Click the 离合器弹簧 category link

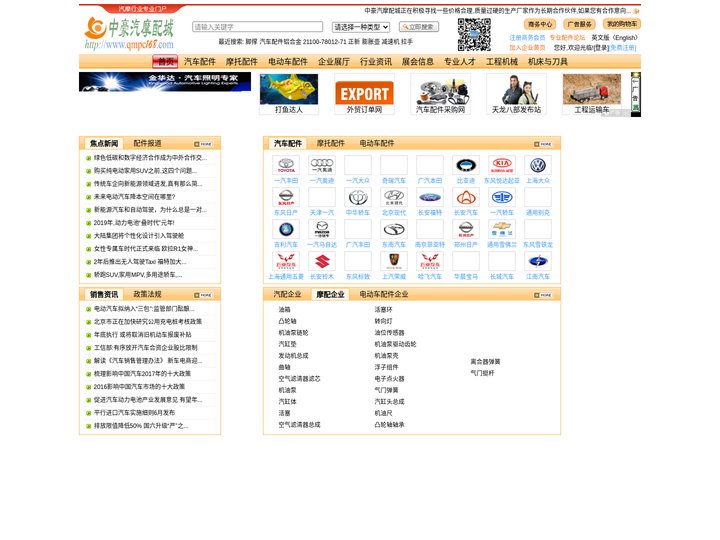(x=485, y=362)
